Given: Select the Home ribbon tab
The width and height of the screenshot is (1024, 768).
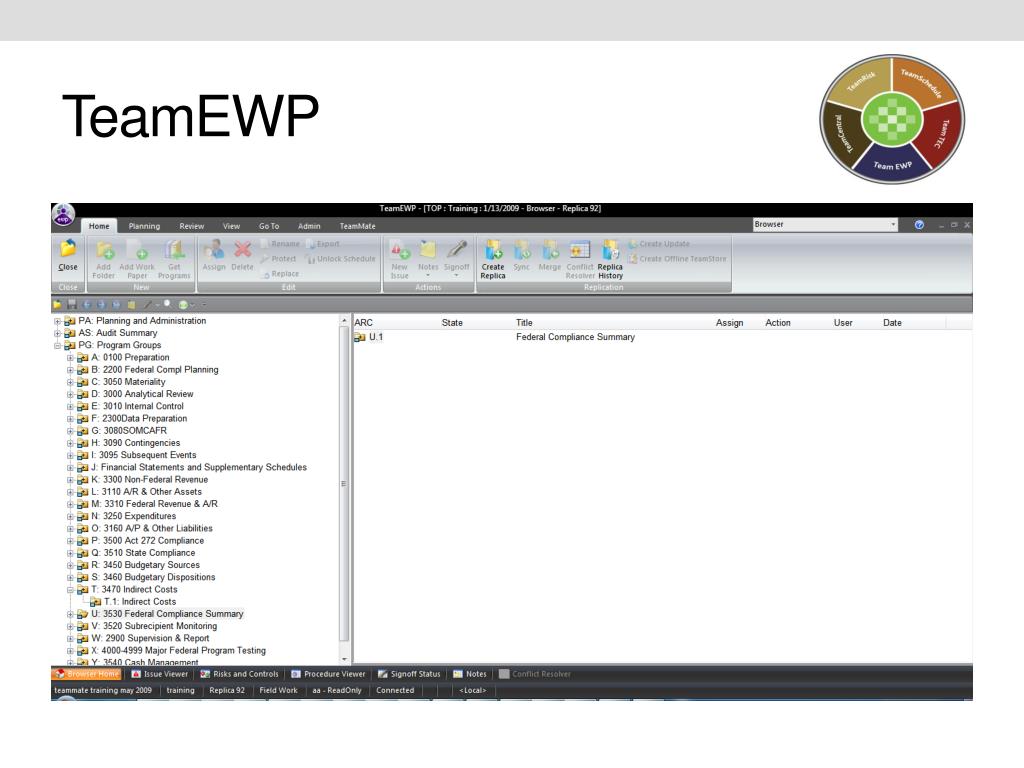Looking at the screenshot, I should click(x=99, y=226).
